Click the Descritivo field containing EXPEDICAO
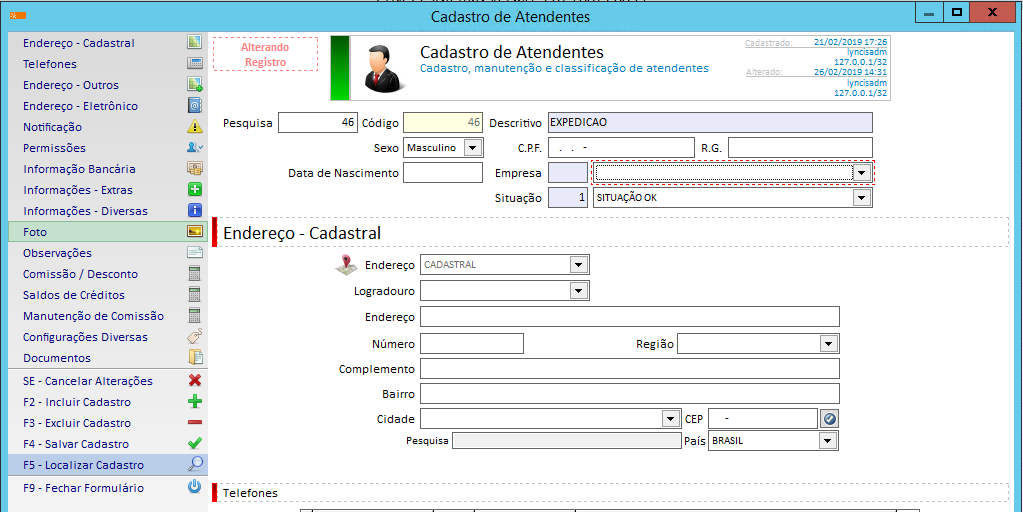Screen dimensions: 1023x512 tap(709, 123)
